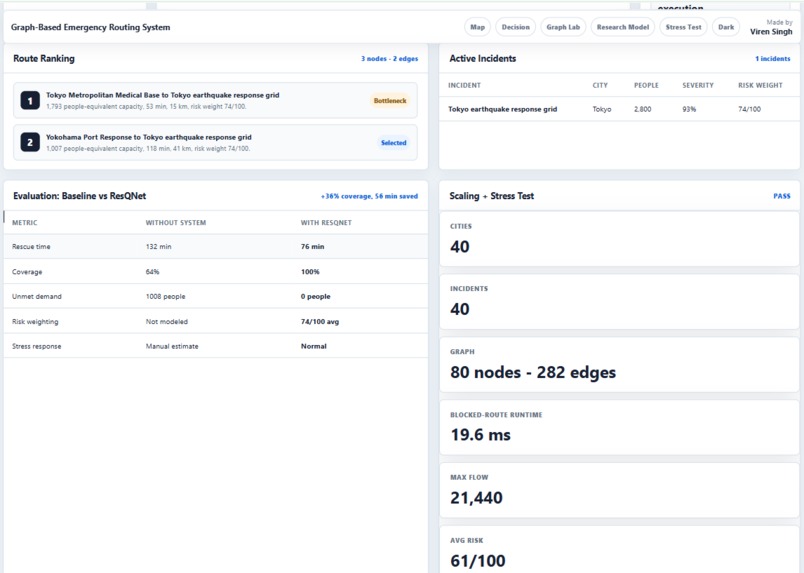Click the MAX FLOW 21,440 card

point(619,490)
